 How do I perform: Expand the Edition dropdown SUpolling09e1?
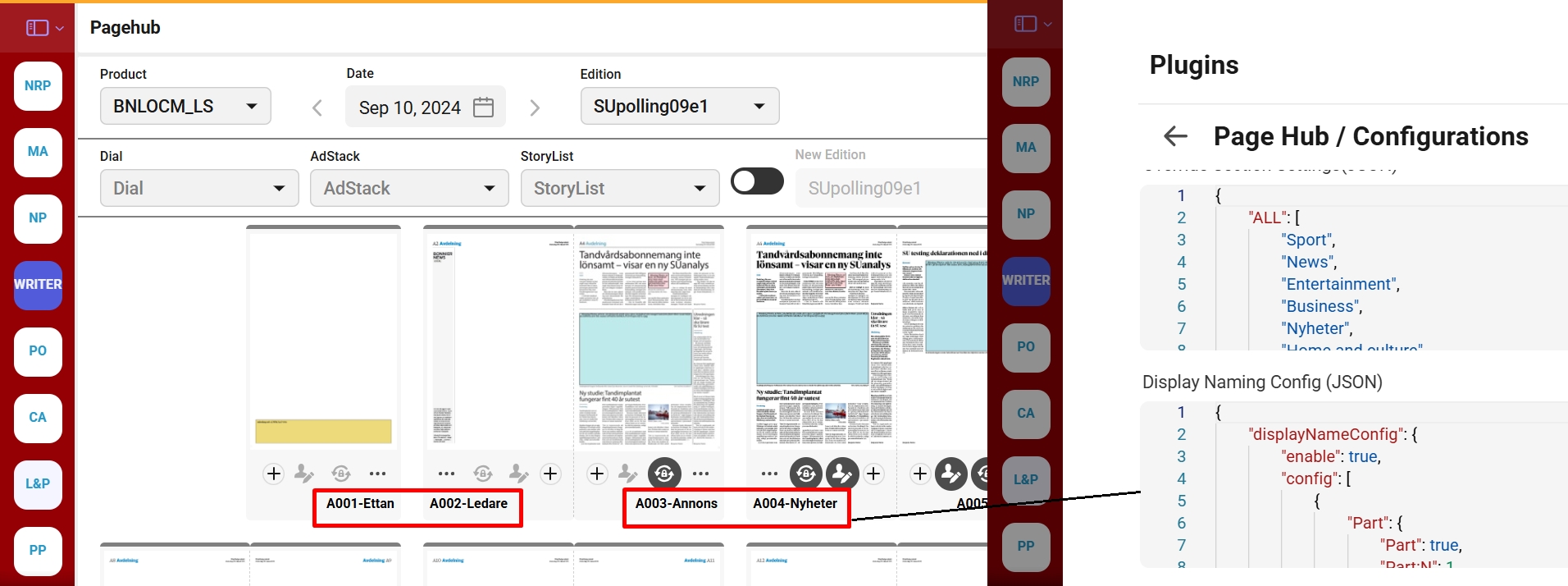coord(679,106)
